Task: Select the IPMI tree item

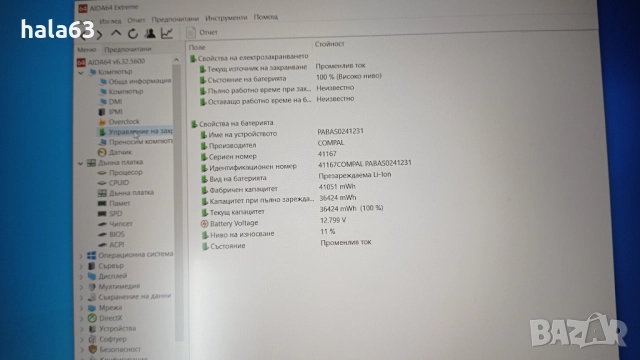Action: pos(111,111)
